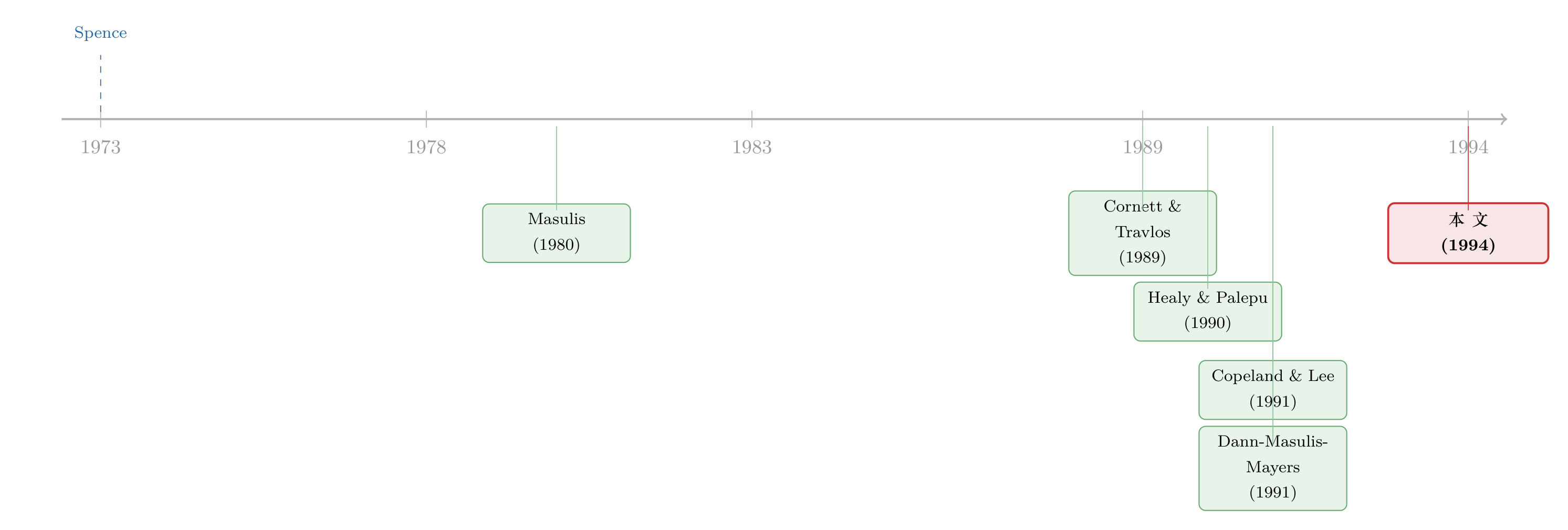Image resolution: width=1568 pixels, height=530 pixels.
Task: Click the red 本文 (1994) box
Action: (1468, 233)
